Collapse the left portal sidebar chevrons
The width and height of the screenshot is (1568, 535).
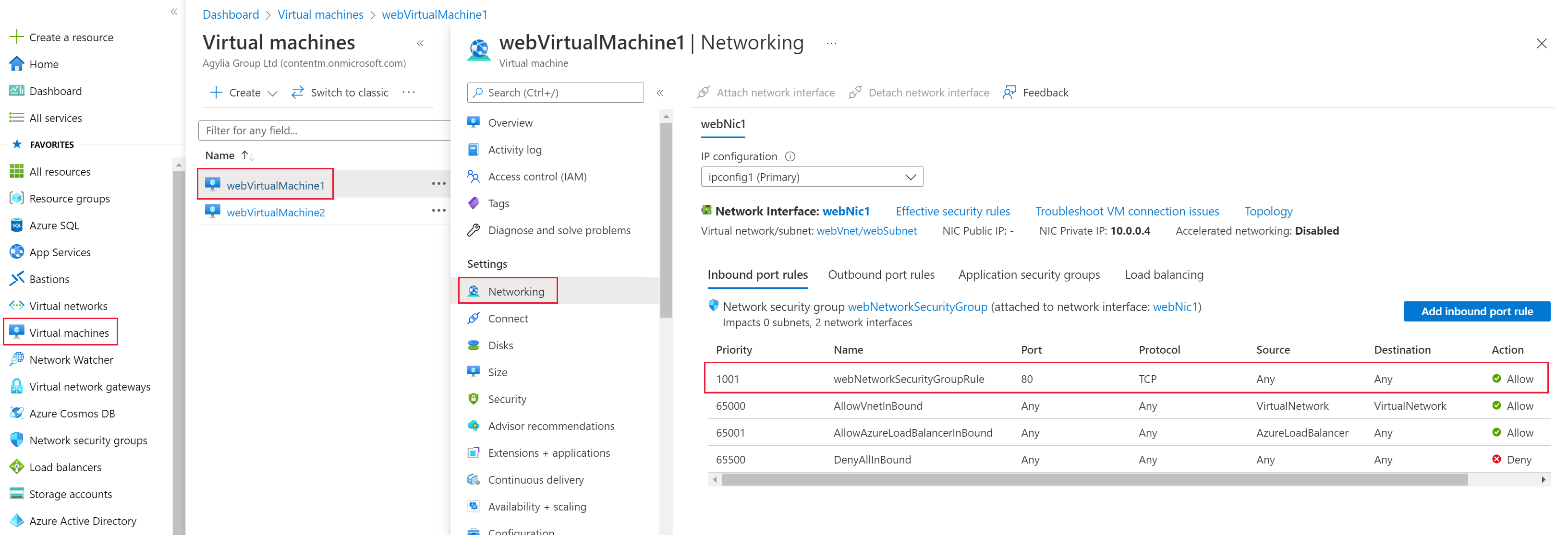[x=174, y=12]
